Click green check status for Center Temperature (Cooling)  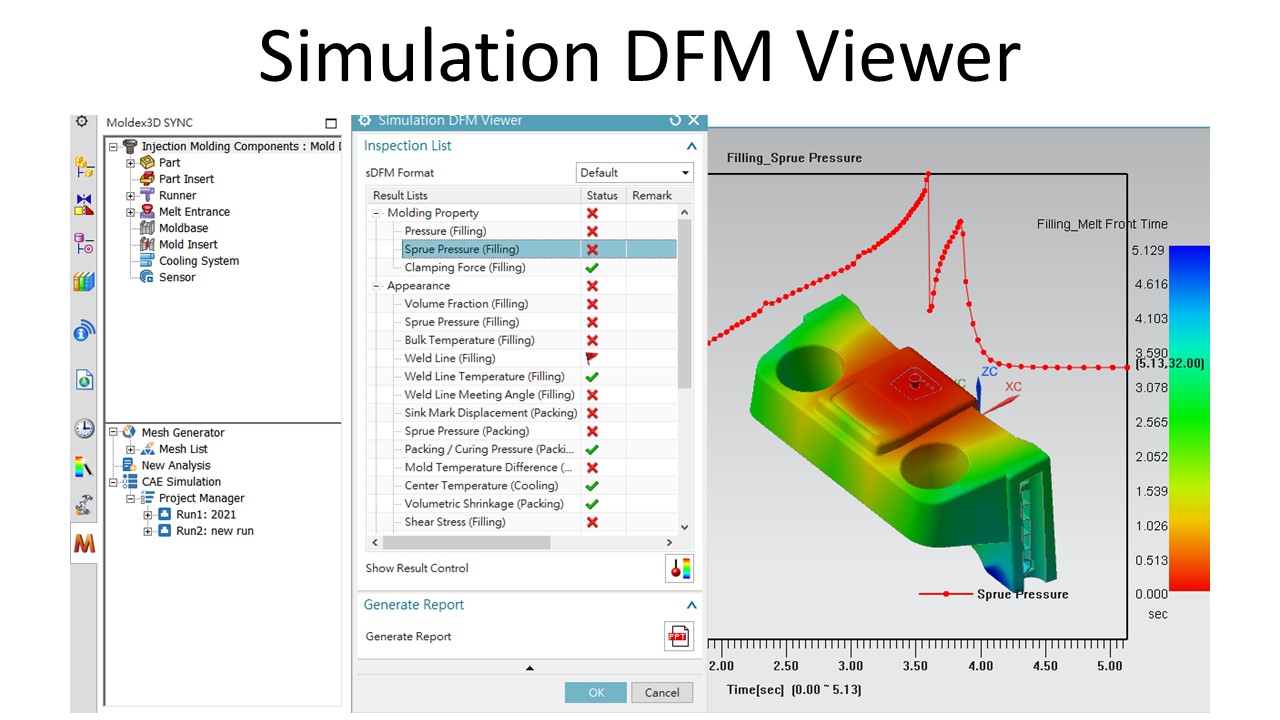(x=592, y=486)
